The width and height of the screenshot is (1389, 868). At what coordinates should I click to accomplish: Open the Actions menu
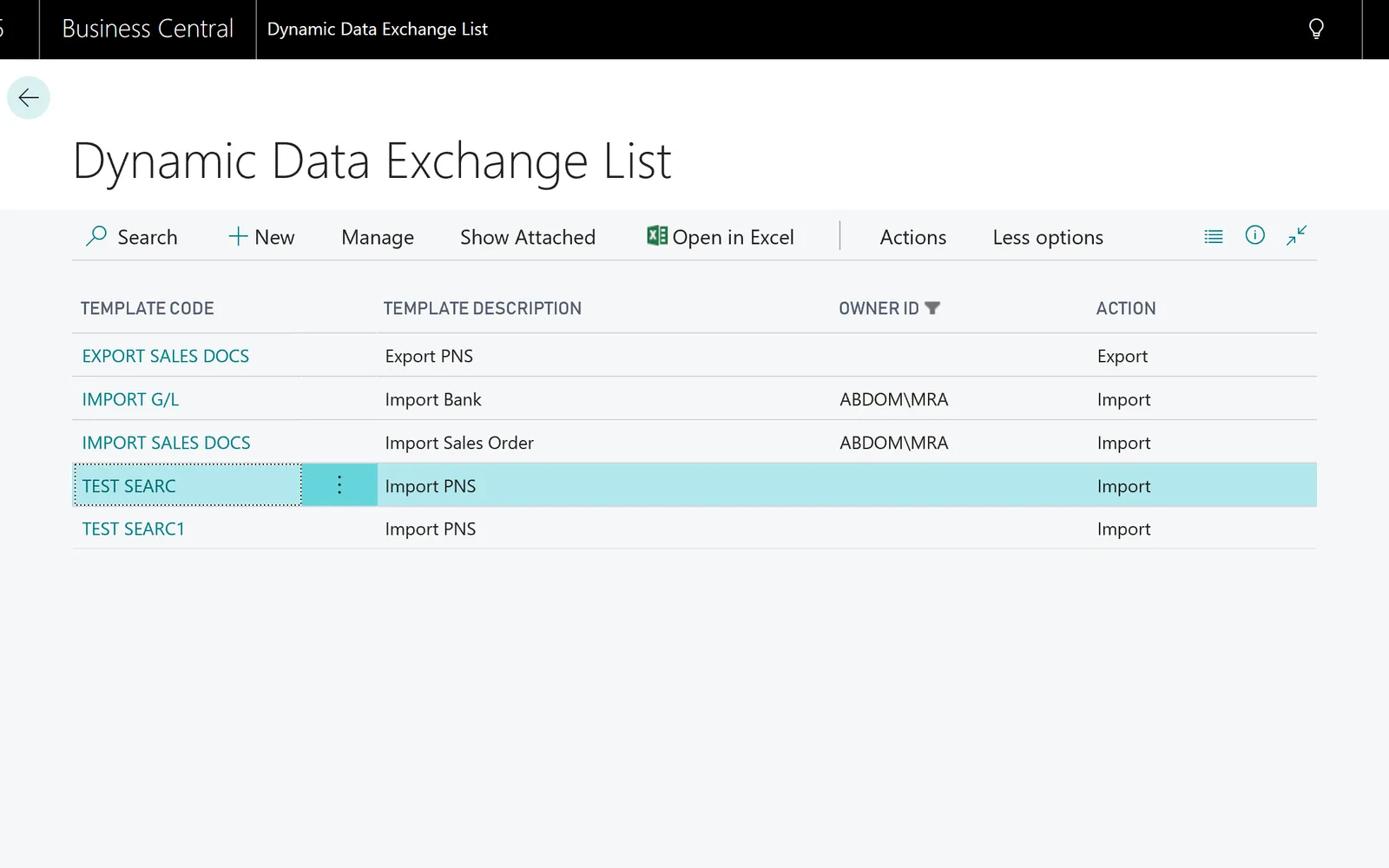click(x=913, y=237)
